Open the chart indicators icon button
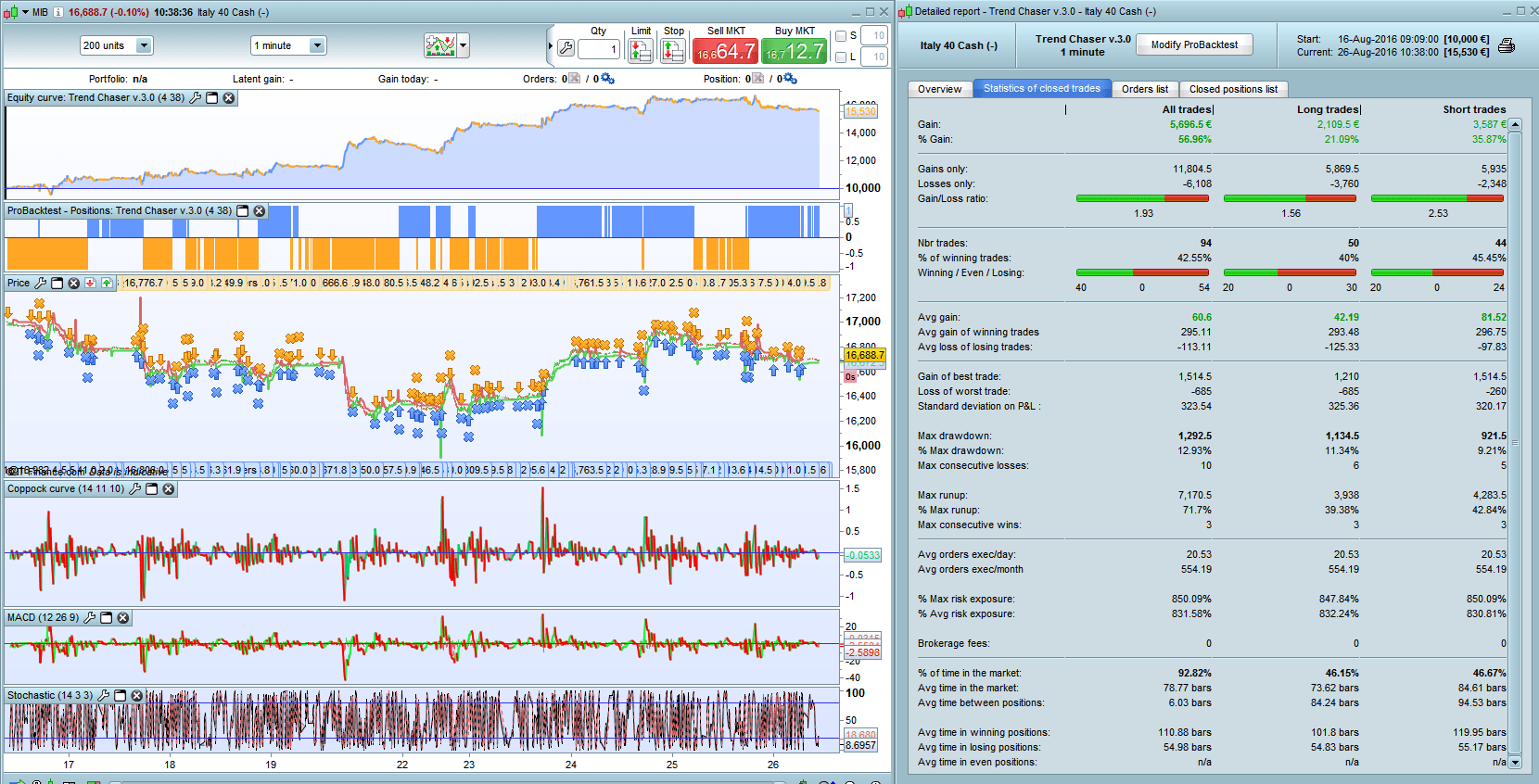The height and width of the screenshot is (784, 1539). [440, 45]
